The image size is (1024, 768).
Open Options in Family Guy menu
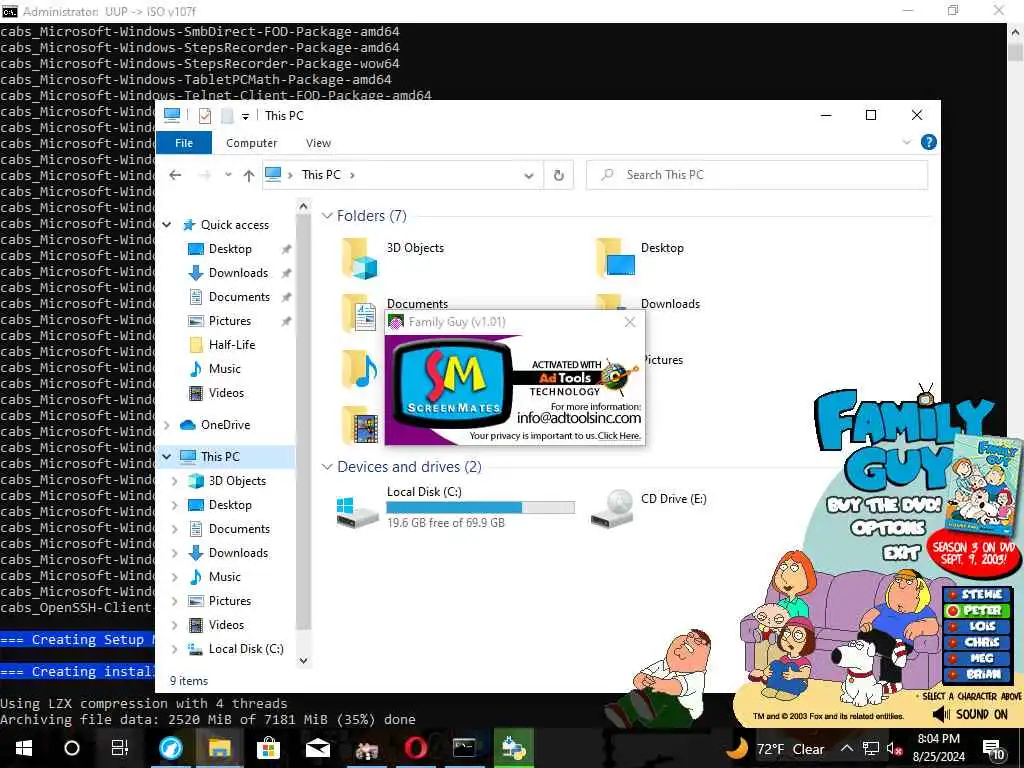[888, 528]
